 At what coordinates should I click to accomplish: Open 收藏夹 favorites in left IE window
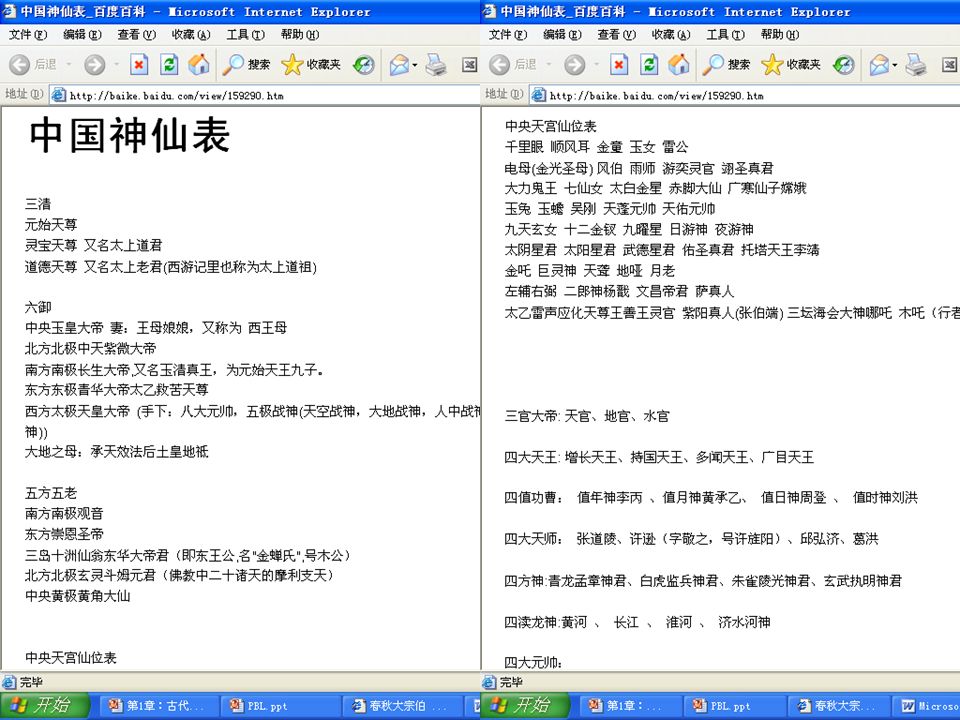click(310, 64)
